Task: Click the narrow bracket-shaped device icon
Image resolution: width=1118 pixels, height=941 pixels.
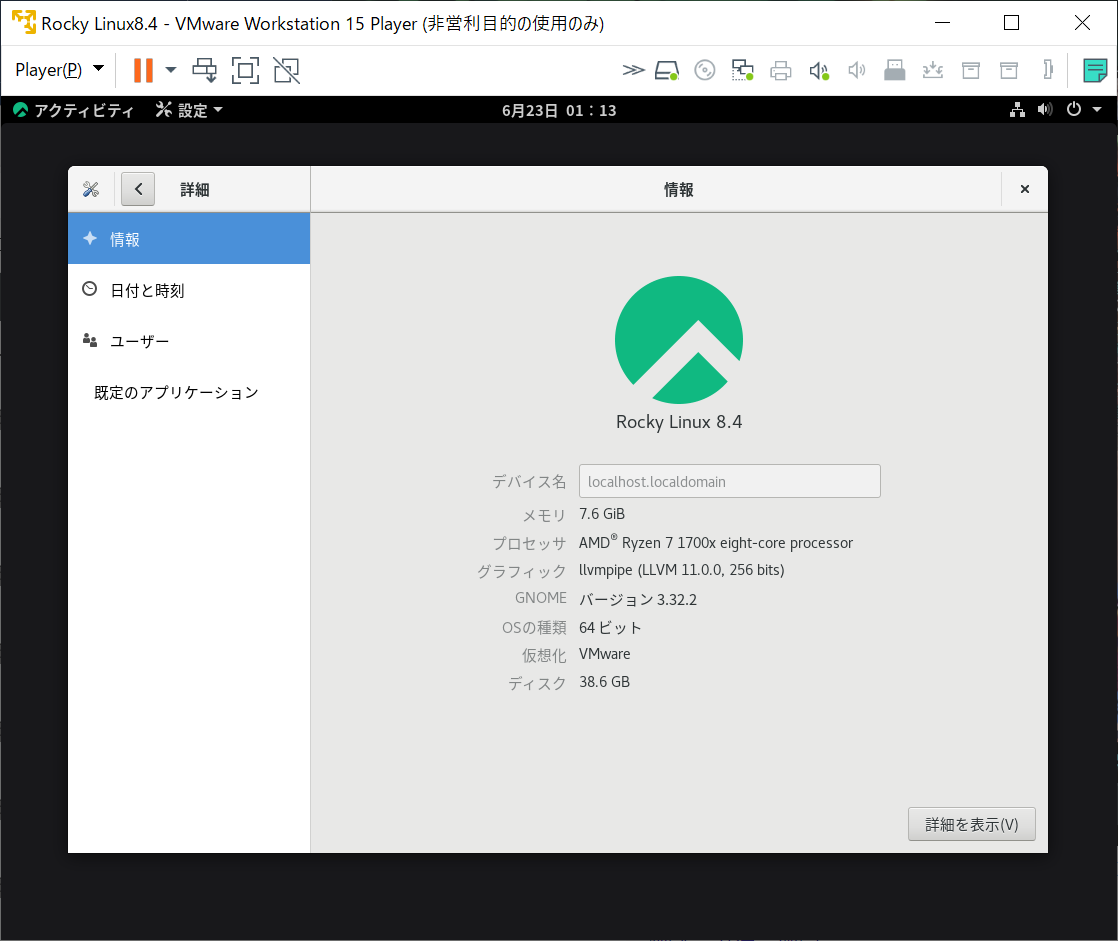Action: tap(1047, 70)
